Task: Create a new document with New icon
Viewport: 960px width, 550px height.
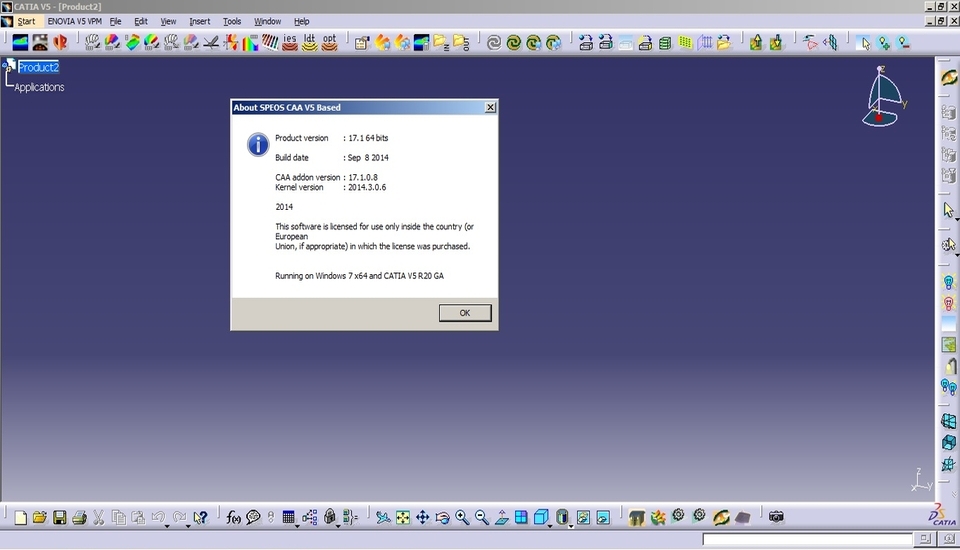Action: click(x=20, y=518)
